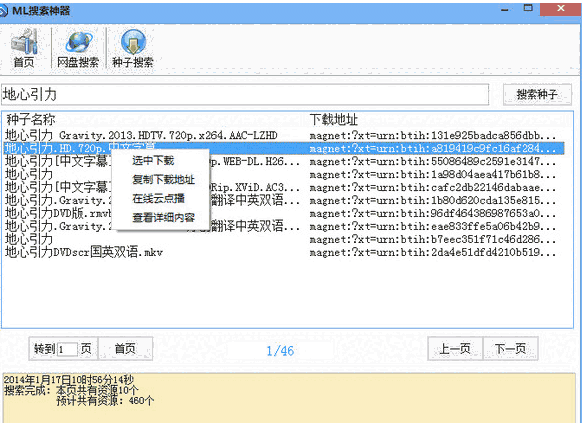Select magnet link starting 96df464386987653a0
Image resolution: width=582 pixels, height=423 pixels.
pos(433,213)
